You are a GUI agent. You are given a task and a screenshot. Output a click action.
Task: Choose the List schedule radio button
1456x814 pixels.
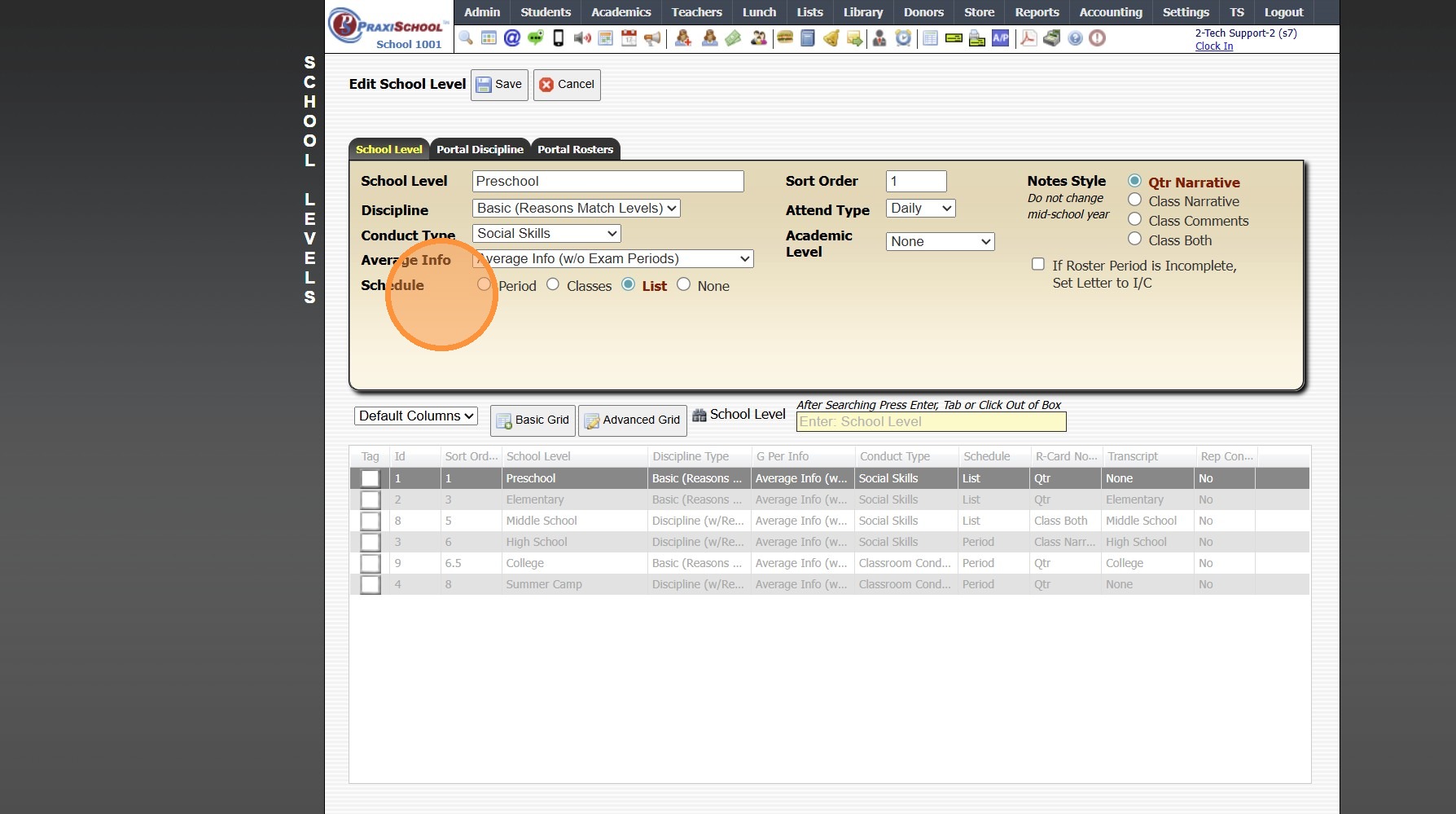click(x=628, y=284)
